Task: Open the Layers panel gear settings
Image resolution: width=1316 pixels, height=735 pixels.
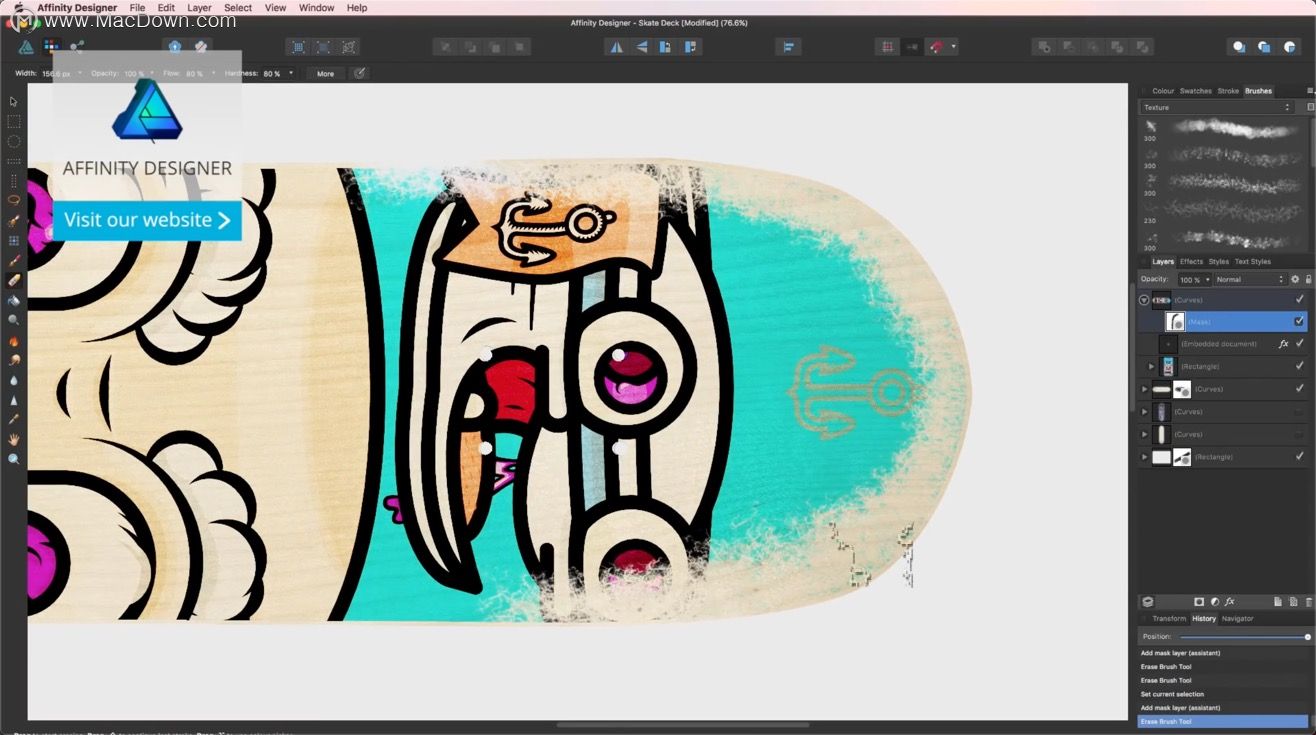Action: 1295,279
